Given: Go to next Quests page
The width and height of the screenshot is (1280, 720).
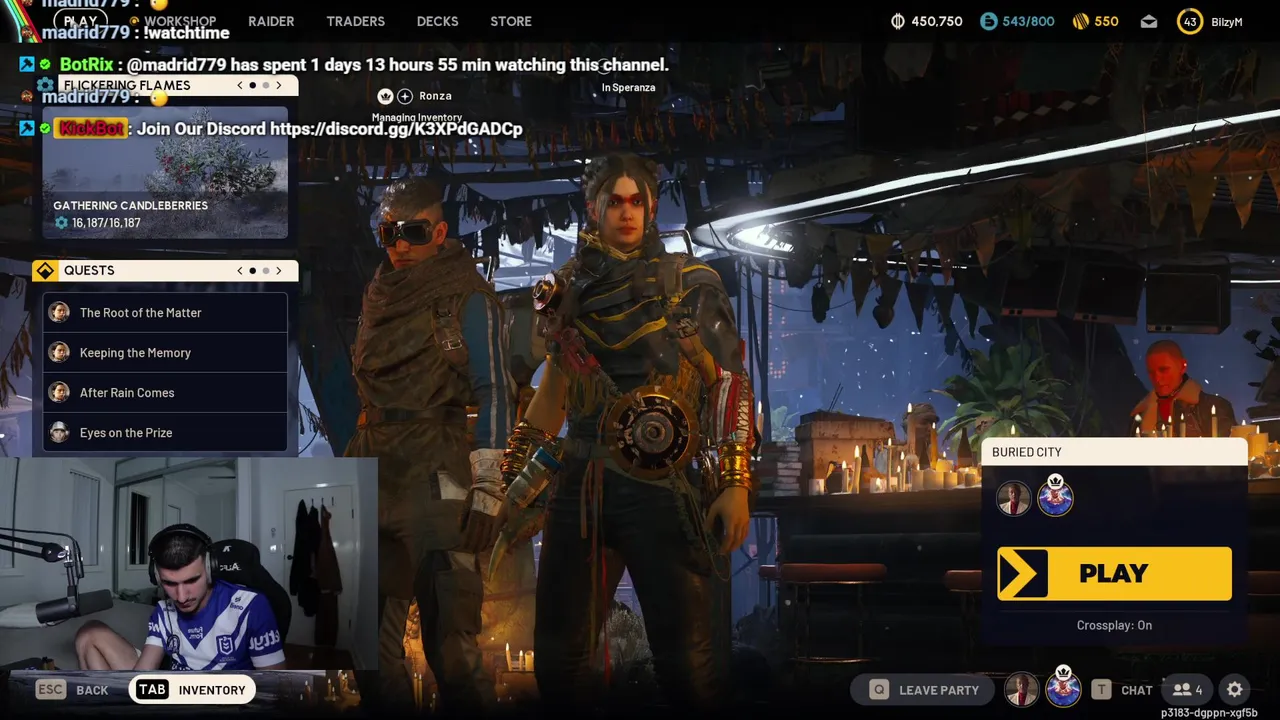Looking at the screenshot, I should pos(279,270).
